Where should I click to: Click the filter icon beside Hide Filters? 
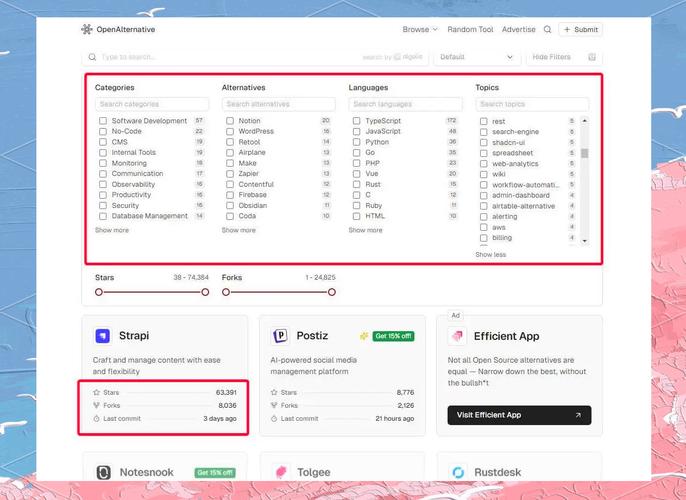592,57
